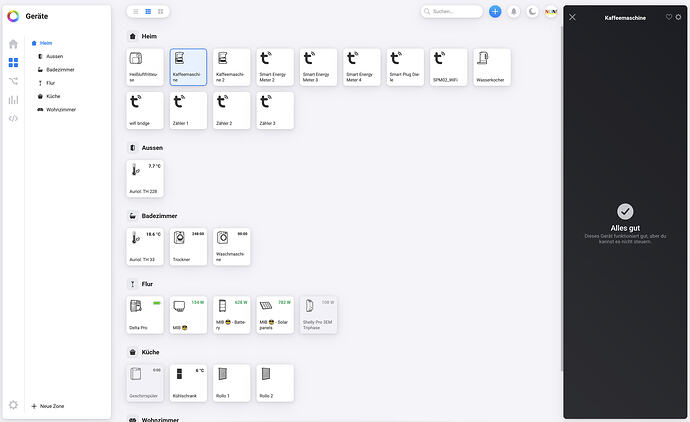Open the Shelly Pro 3EM Triphase tile

tap(319, 315)
